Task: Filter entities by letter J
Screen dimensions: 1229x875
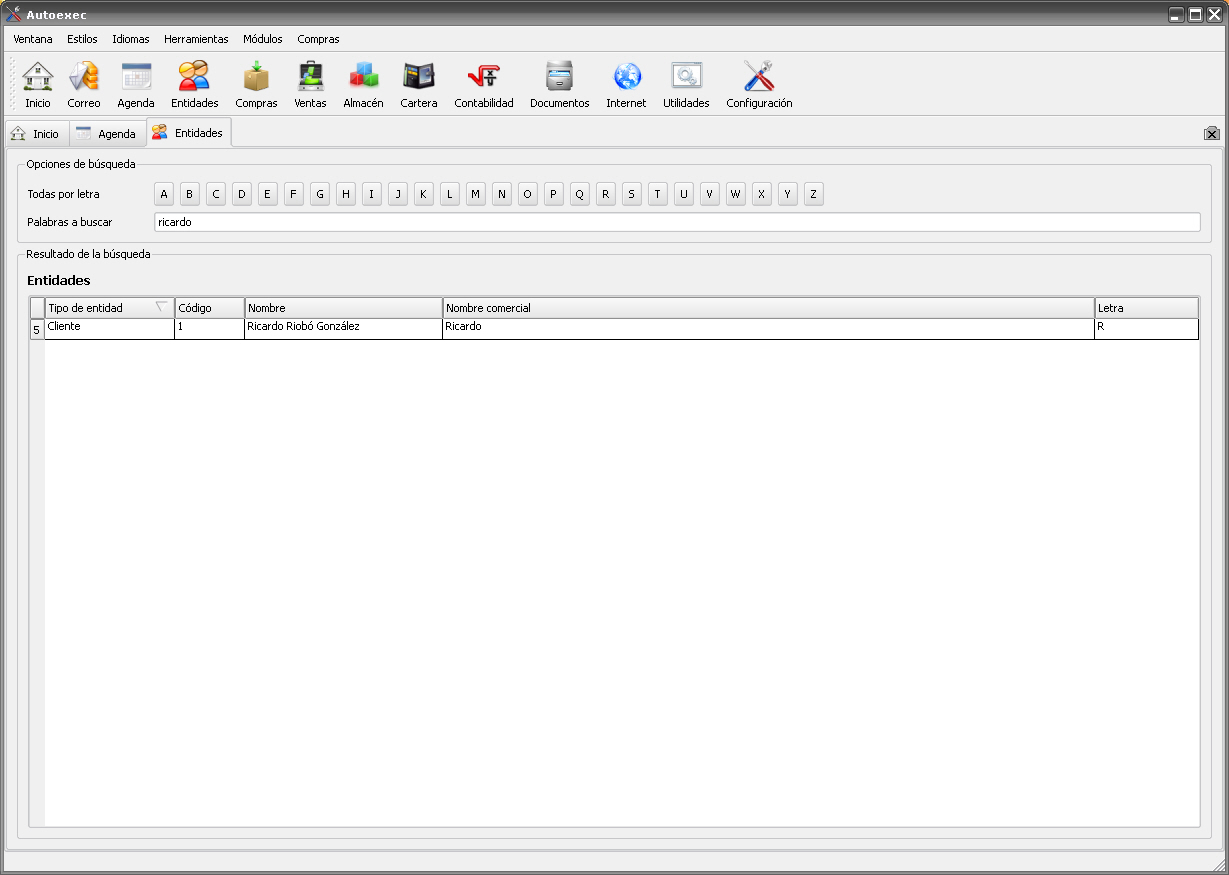Action: coord(398,194)
